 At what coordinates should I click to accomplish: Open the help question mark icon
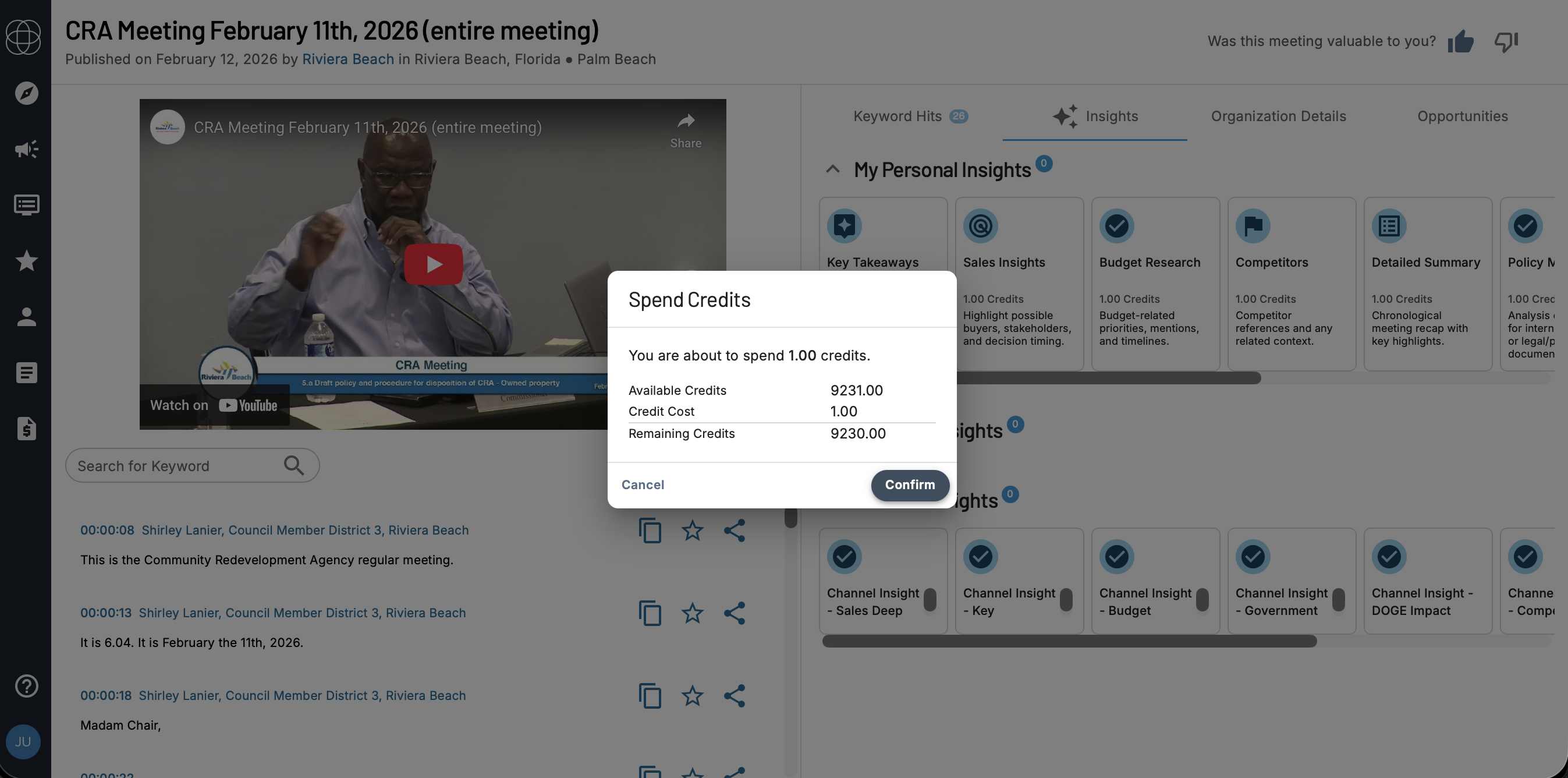coord(26,686)
